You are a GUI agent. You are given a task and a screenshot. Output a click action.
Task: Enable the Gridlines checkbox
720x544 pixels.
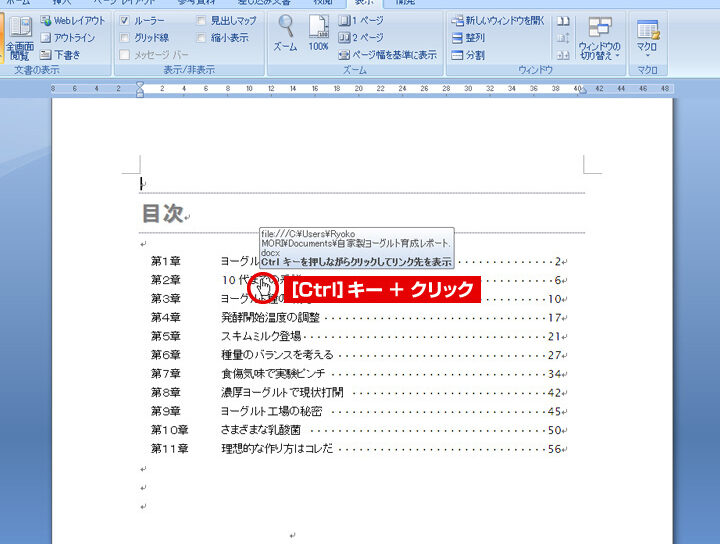[x=124, y=37]
